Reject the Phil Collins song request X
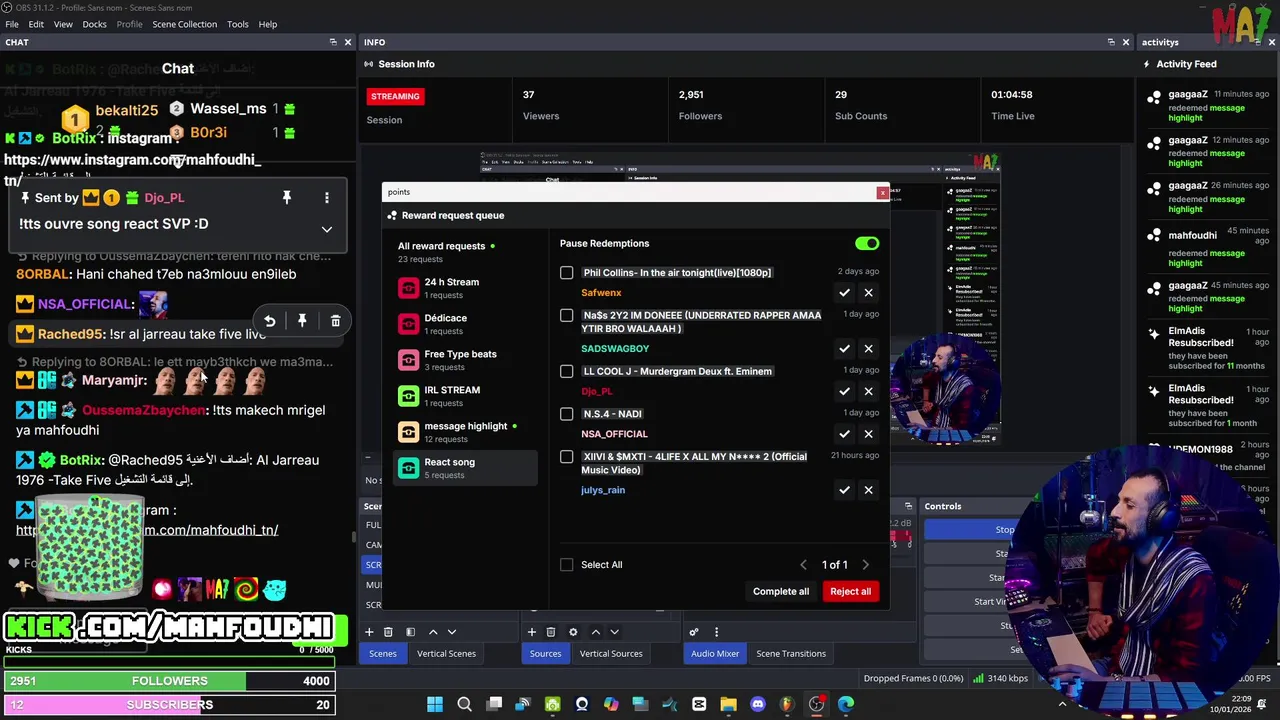 pyautogui.click(x=868, y=293)
